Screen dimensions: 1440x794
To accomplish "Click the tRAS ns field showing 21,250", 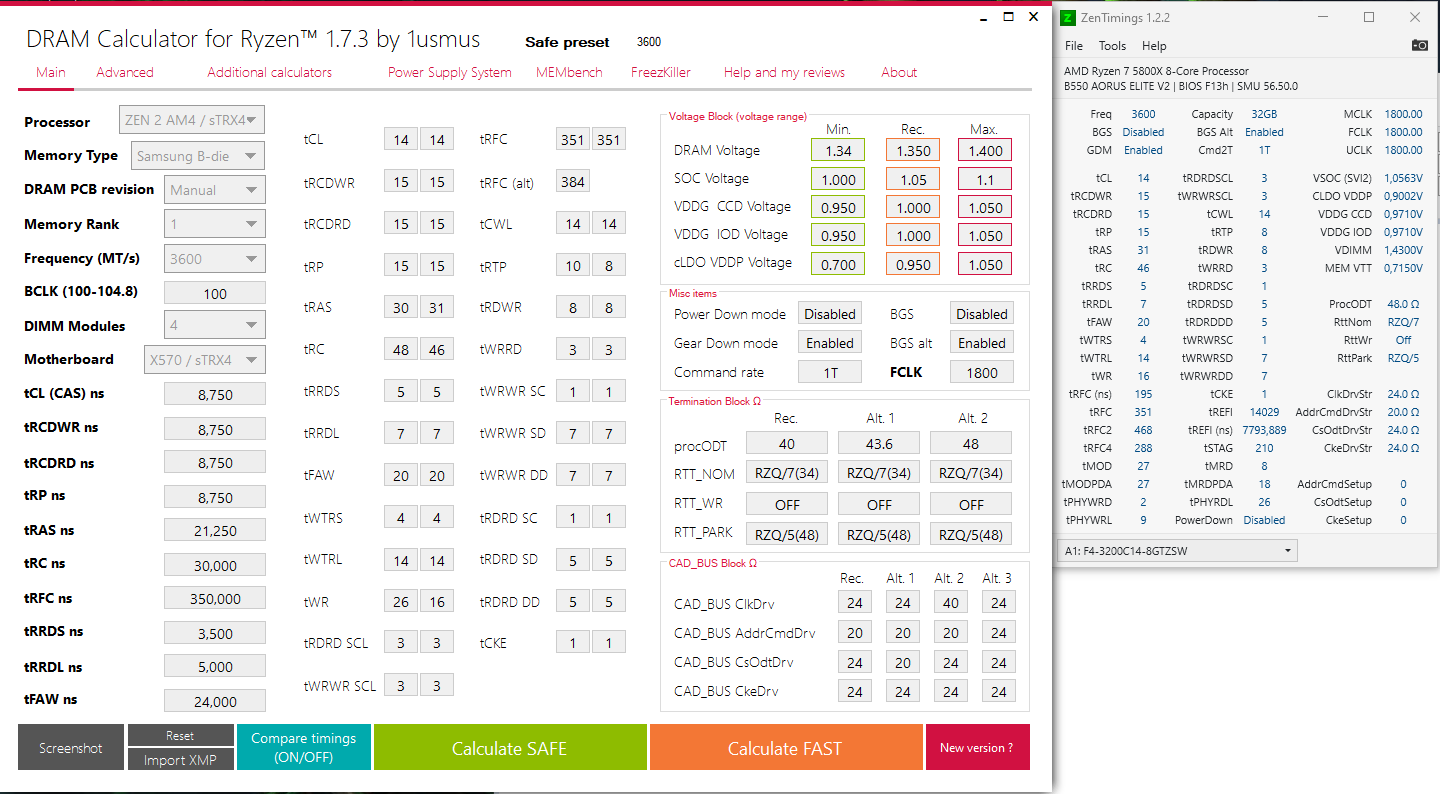I will pos(215,530).
